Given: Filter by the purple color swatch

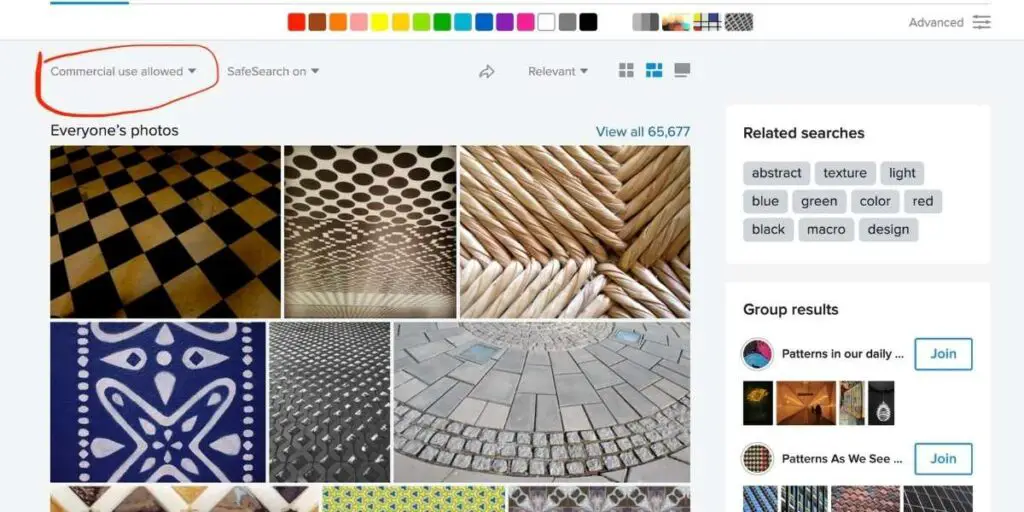Looking at the screenshot, I should pyautogui.click(x=505, y=22).
